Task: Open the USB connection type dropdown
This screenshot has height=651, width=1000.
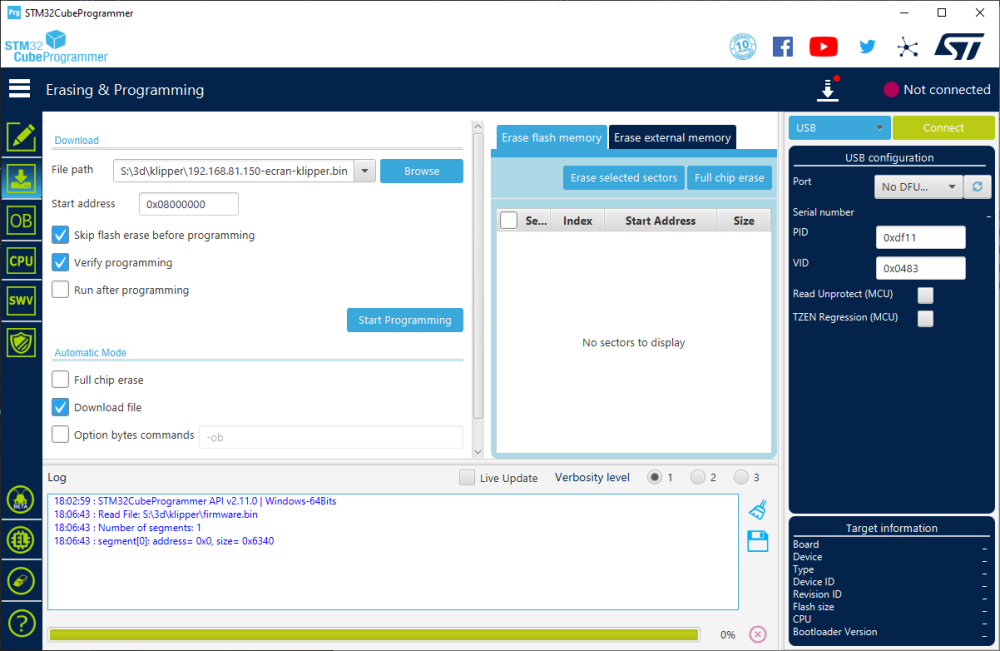Action: pyautogui.click(x=839, y=128)
